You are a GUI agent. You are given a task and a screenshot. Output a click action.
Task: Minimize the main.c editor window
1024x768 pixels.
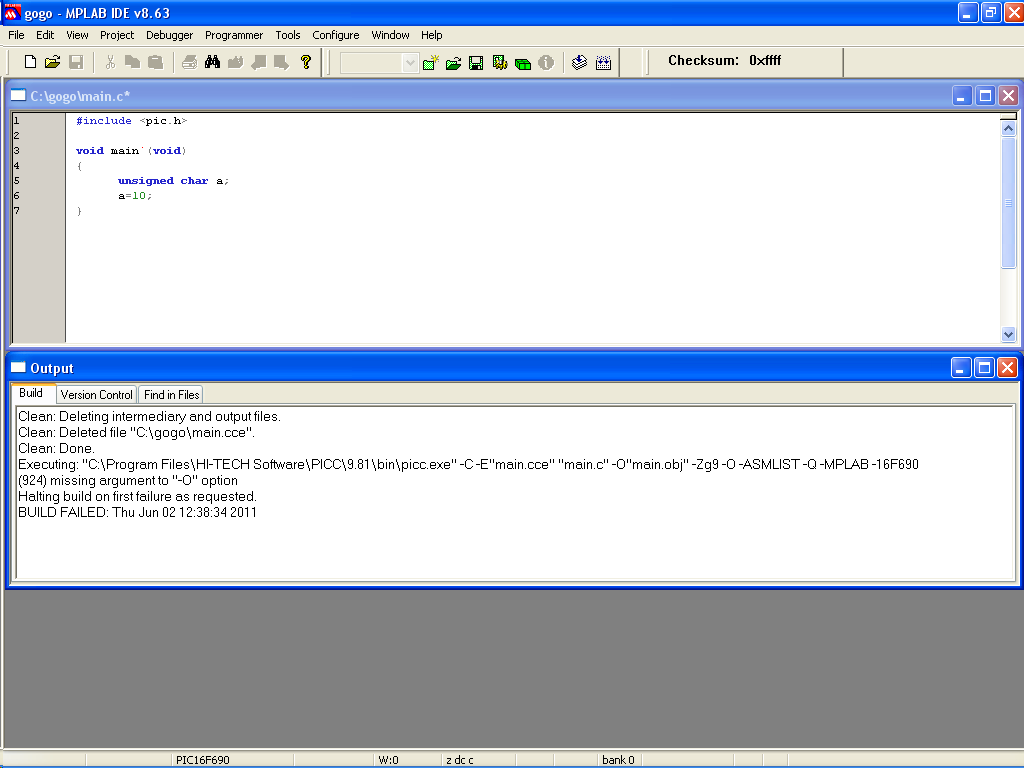click(x=961, y=96)
